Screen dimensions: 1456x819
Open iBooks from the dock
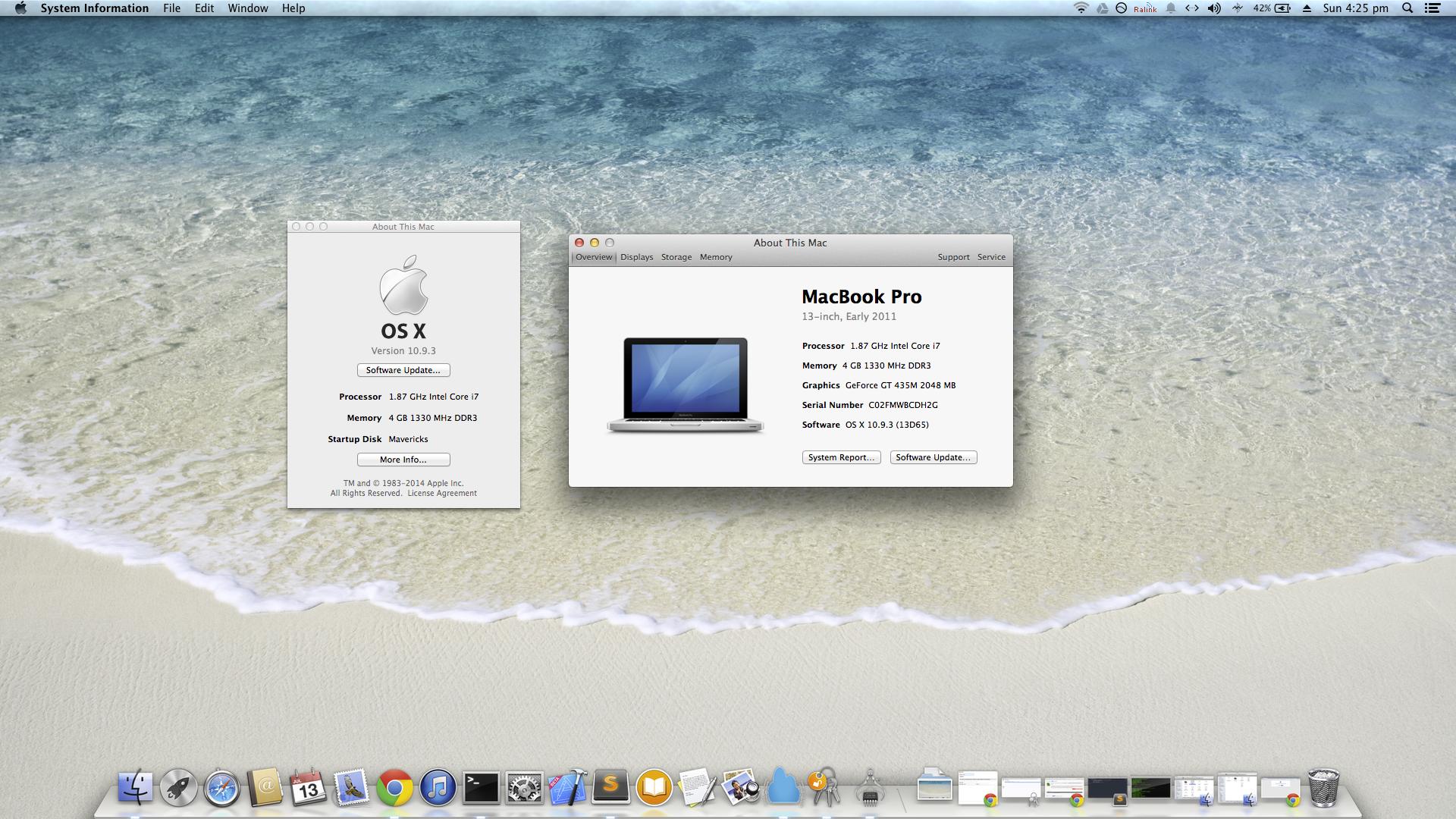point(654,788)
